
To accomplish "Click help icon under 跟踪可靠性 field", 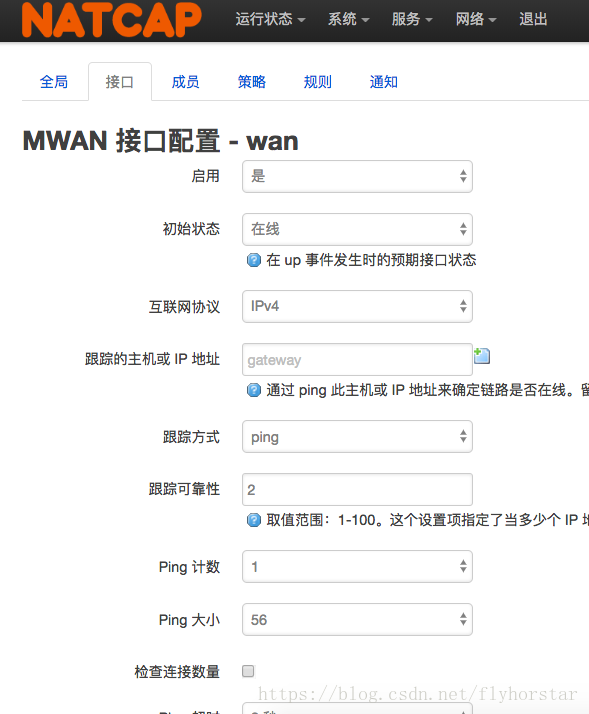I will click(254, 520).
